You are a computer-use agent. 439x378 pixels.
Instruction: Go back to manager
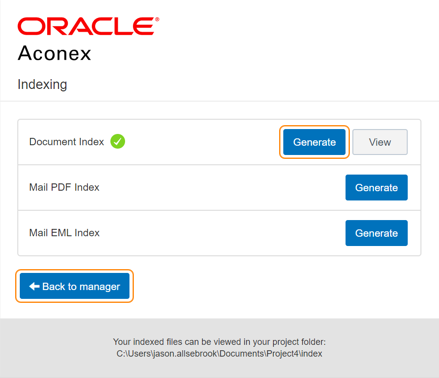coord(74,286)
